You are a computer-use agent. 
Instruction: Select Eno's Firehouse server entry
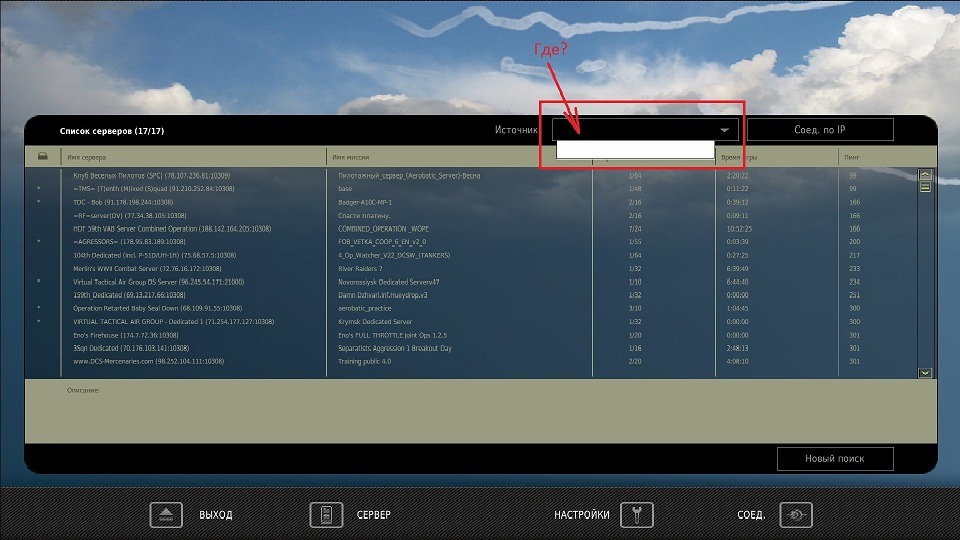[x=126, y=335]
